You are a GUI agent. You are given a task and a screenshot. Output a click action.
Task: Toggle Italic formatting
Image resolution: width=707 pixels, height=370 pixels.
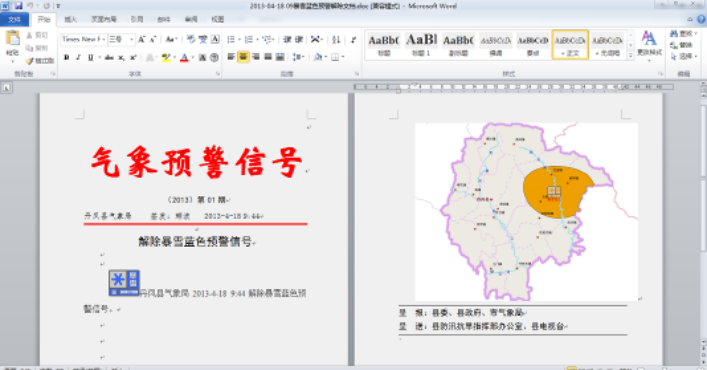[78, 57]
